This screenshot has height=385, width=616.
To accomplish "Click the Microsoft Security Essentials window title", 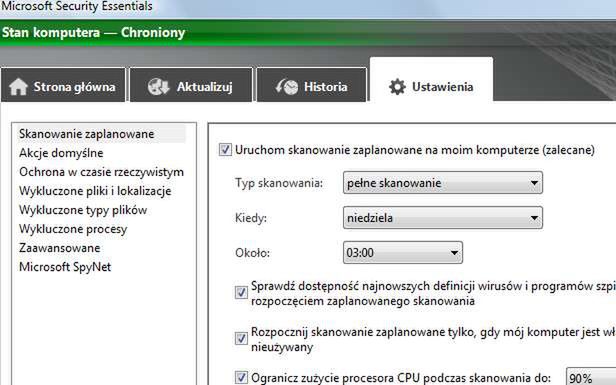I will pyautogui.click(x=76, y=6).
